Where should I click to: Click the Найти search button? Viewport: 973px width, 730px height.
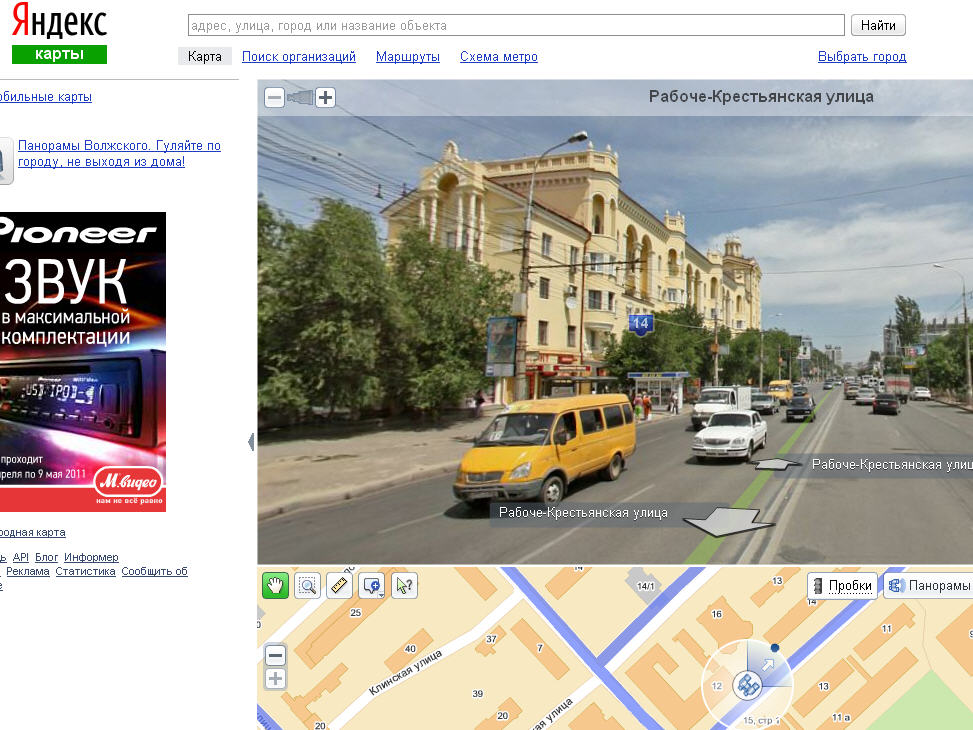[x=878, y=25]
